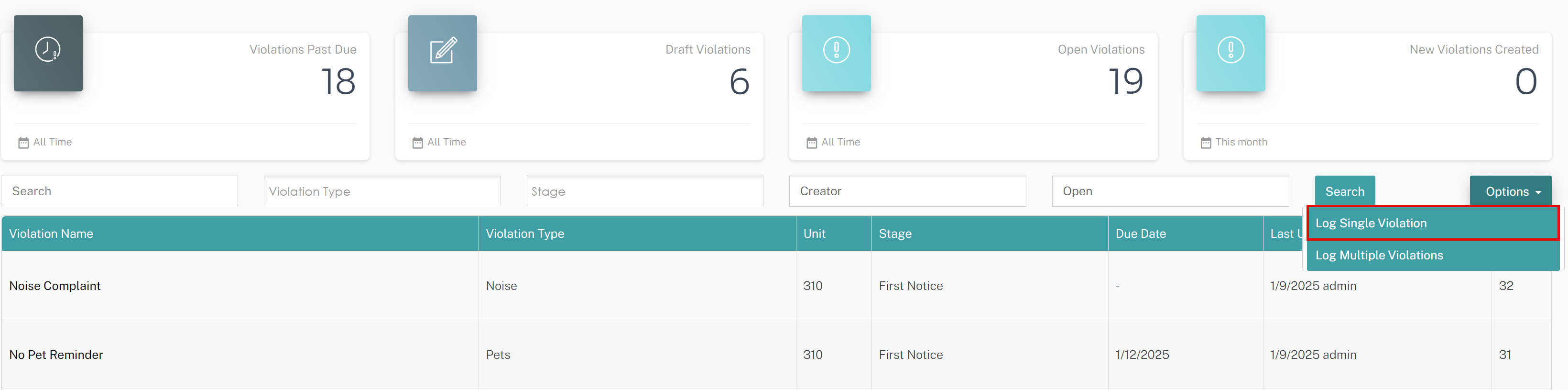
Task: Select Log Multiple Violations menu item
Action: [x=1433, y=256]
